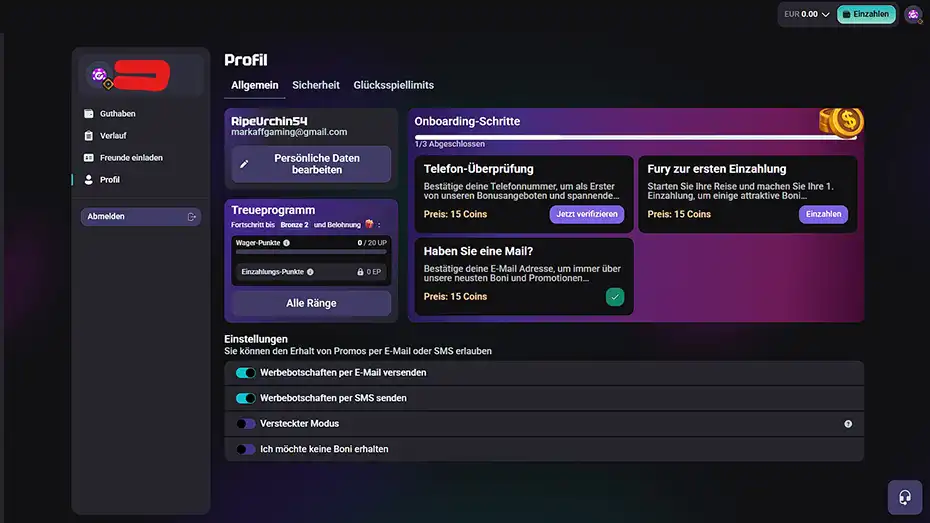The height and width of the screenshot is (523, 930).
Task: Turn off Werbebotschaften per SMS senden
Action: pyautogui.click(x=245, y=398)
